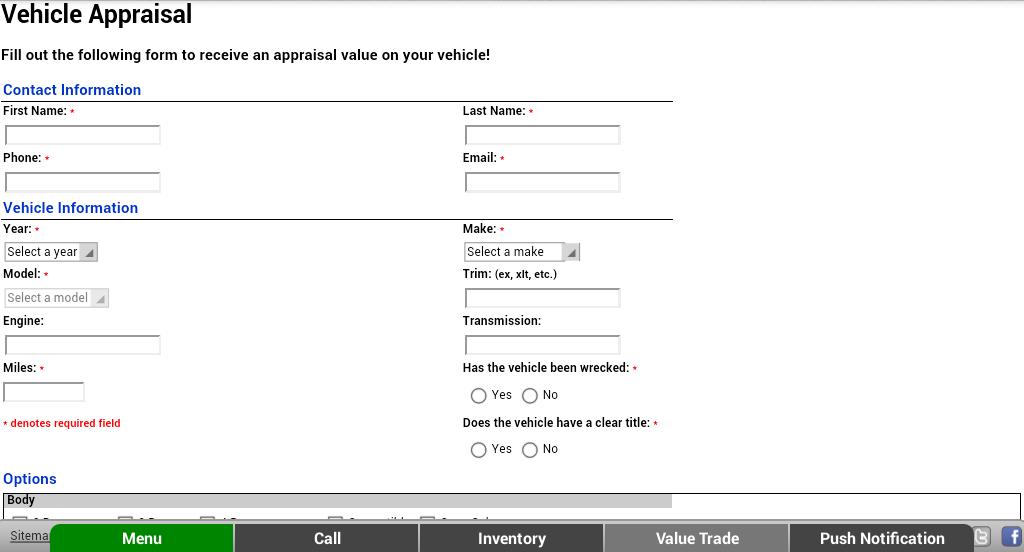Tap the Call button

327,538
